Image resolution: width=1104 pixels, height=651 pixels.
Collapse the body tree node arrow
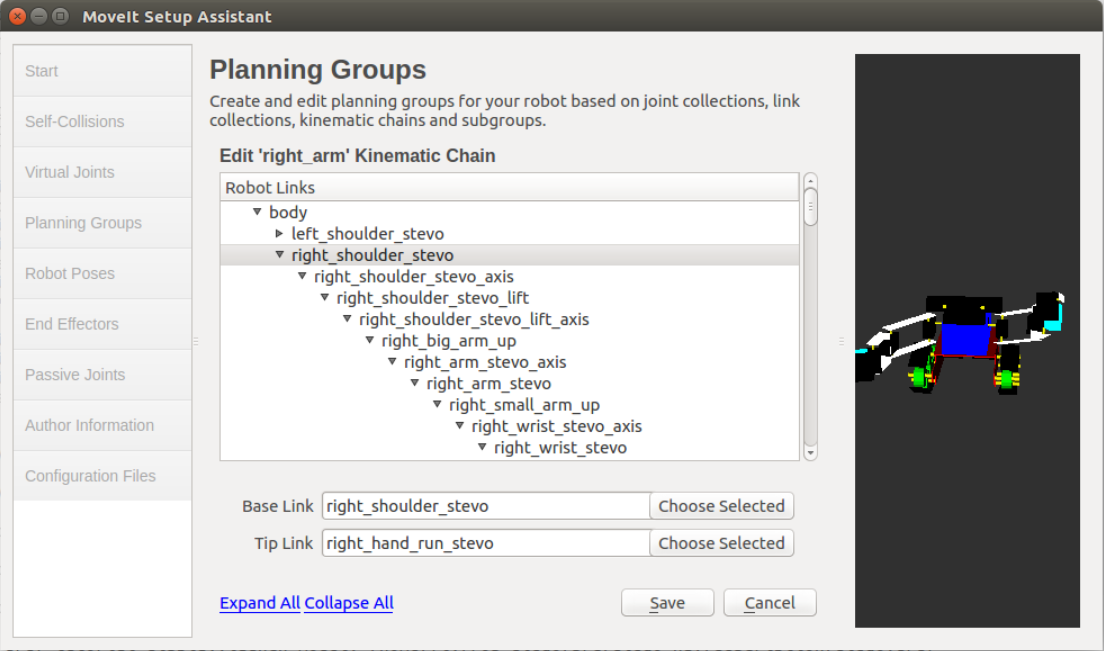(257, 212)
